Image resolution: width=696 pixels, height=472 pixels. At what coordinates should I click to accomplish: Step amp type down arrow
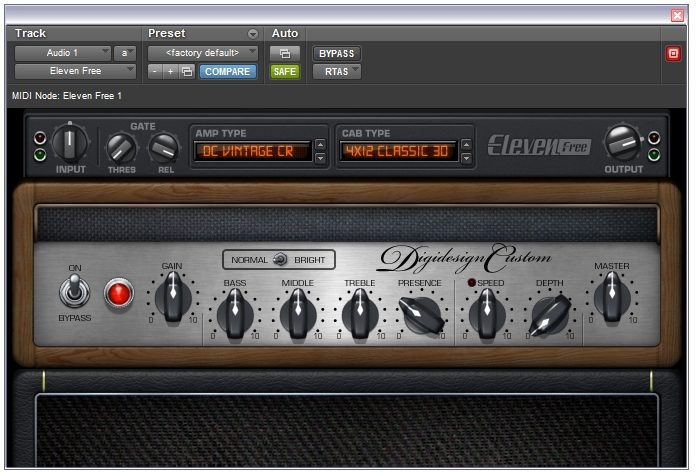320,159
